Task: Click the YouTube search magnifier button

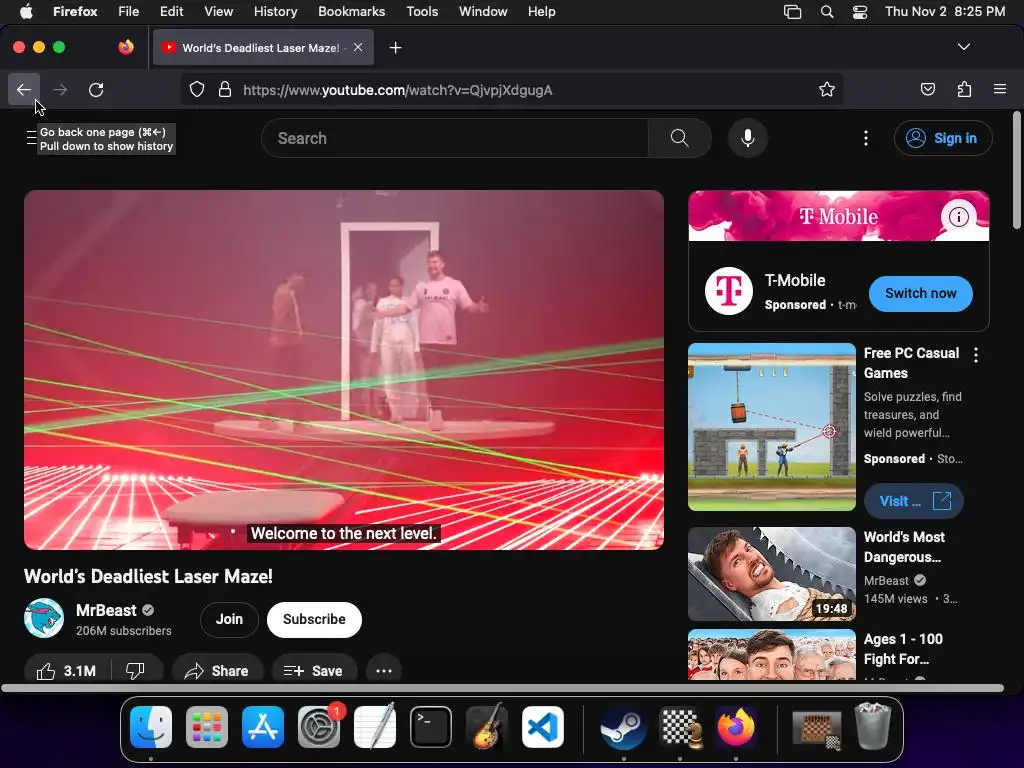Action: 680,138
